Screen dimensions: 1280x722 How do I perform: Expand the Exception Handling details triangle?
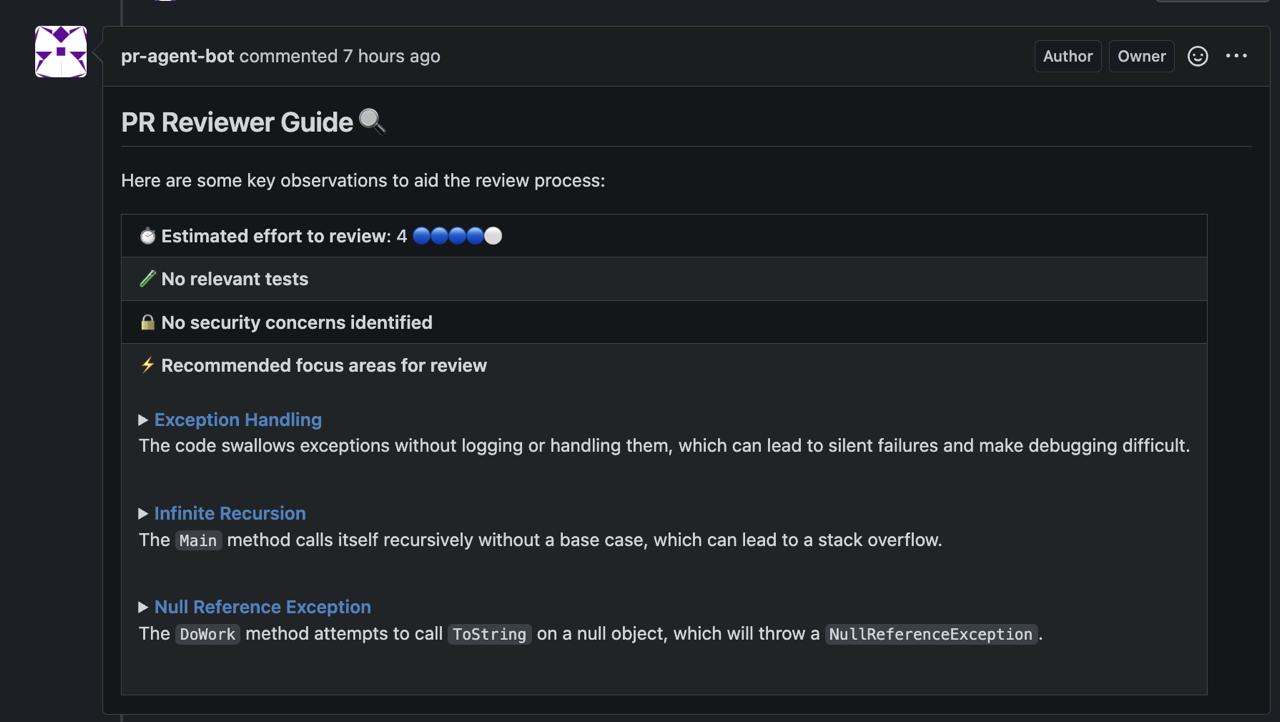(x=143, y=420)
